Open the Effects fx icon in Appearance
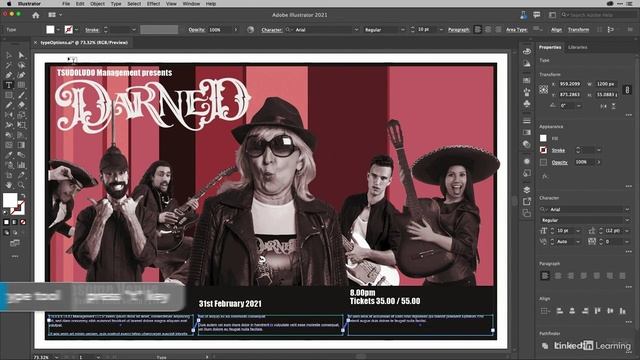The width and height of the screenshot is (640, 360). pos(545,176)
